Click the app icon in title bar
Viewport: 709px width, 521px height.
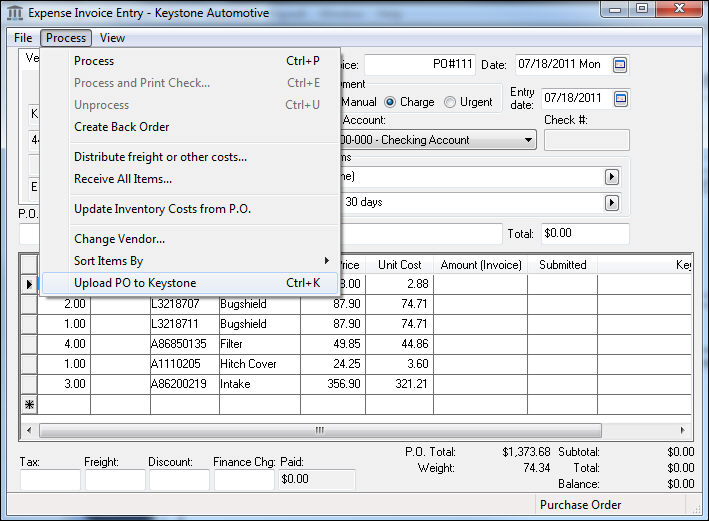pos(13,13)
